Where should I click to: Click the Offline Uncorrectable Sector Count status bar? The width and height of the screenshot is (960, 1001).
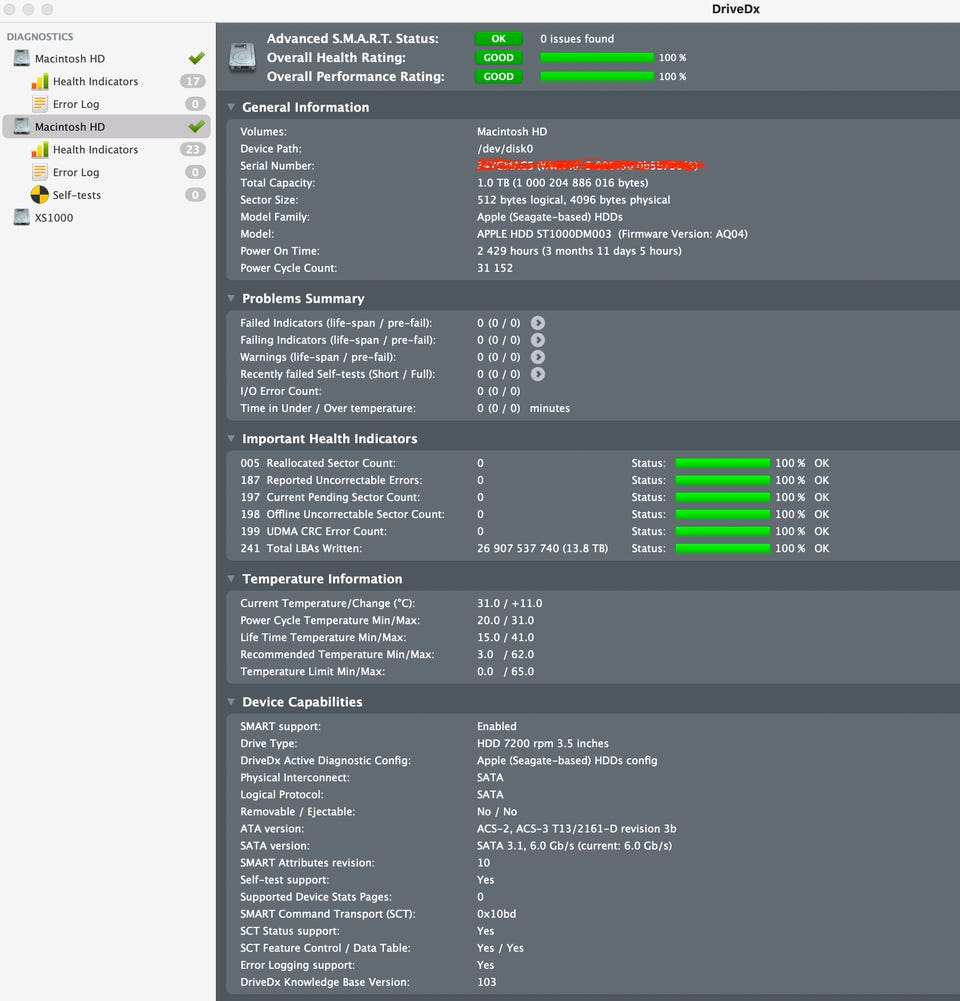(x=723, y=514)
